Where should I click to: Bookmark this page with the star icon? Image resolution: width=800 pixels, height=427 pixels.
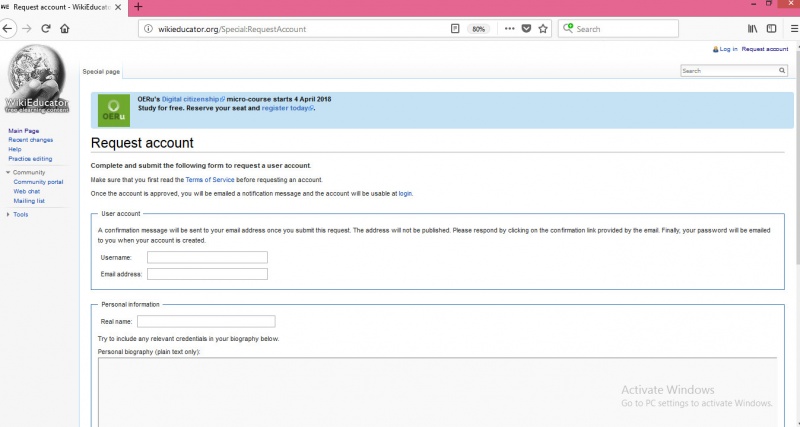click(543, 29)
